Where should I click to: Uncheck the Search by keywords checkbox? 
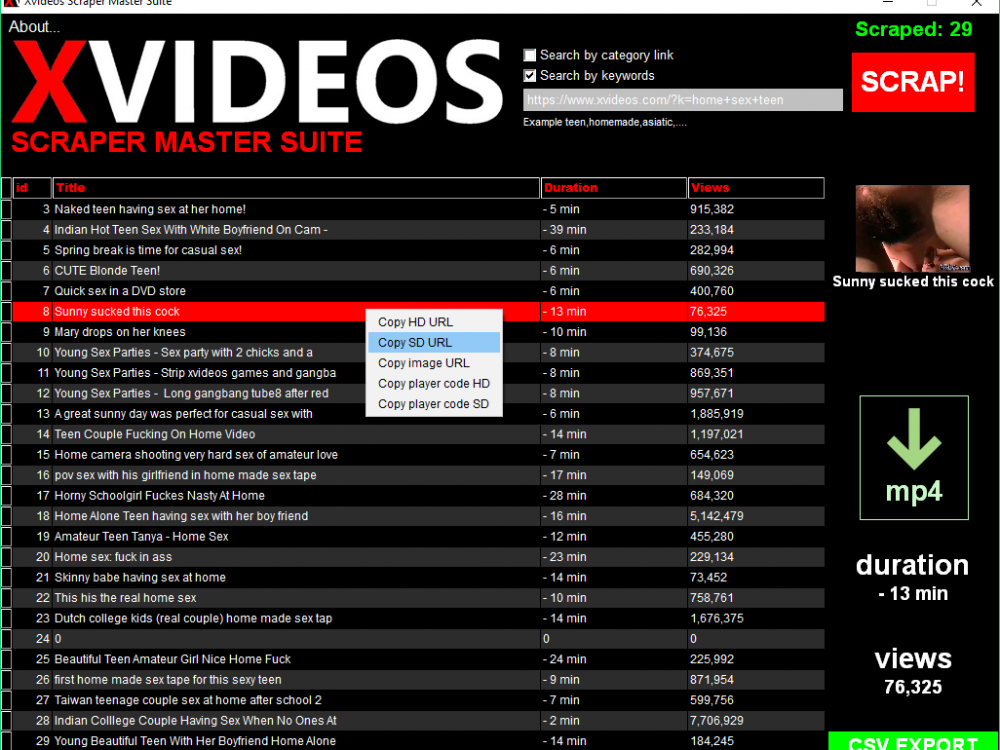click(x=529, y=75)
